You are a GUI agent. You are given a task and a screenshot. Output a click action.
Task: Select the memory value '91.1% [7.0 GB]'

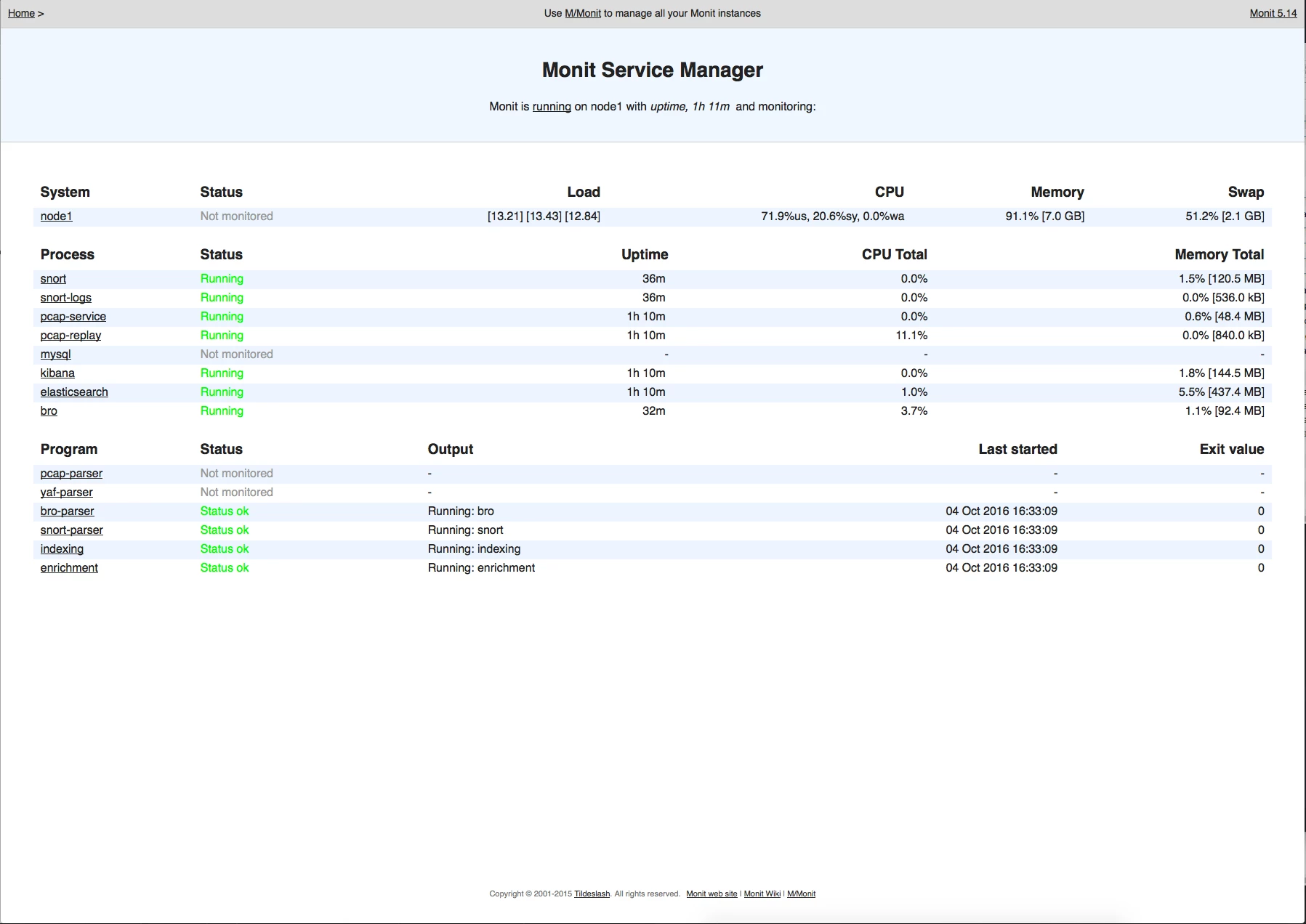pos(1045,216)
